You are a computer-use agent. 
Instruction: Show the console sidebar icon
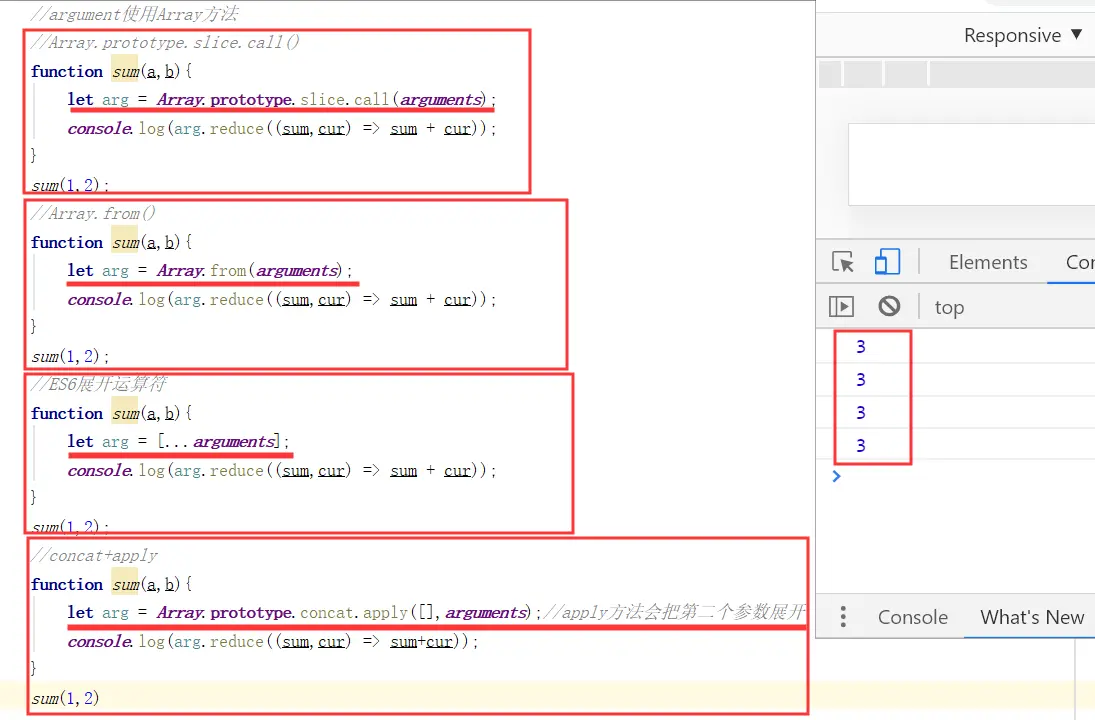pos(841,307)
